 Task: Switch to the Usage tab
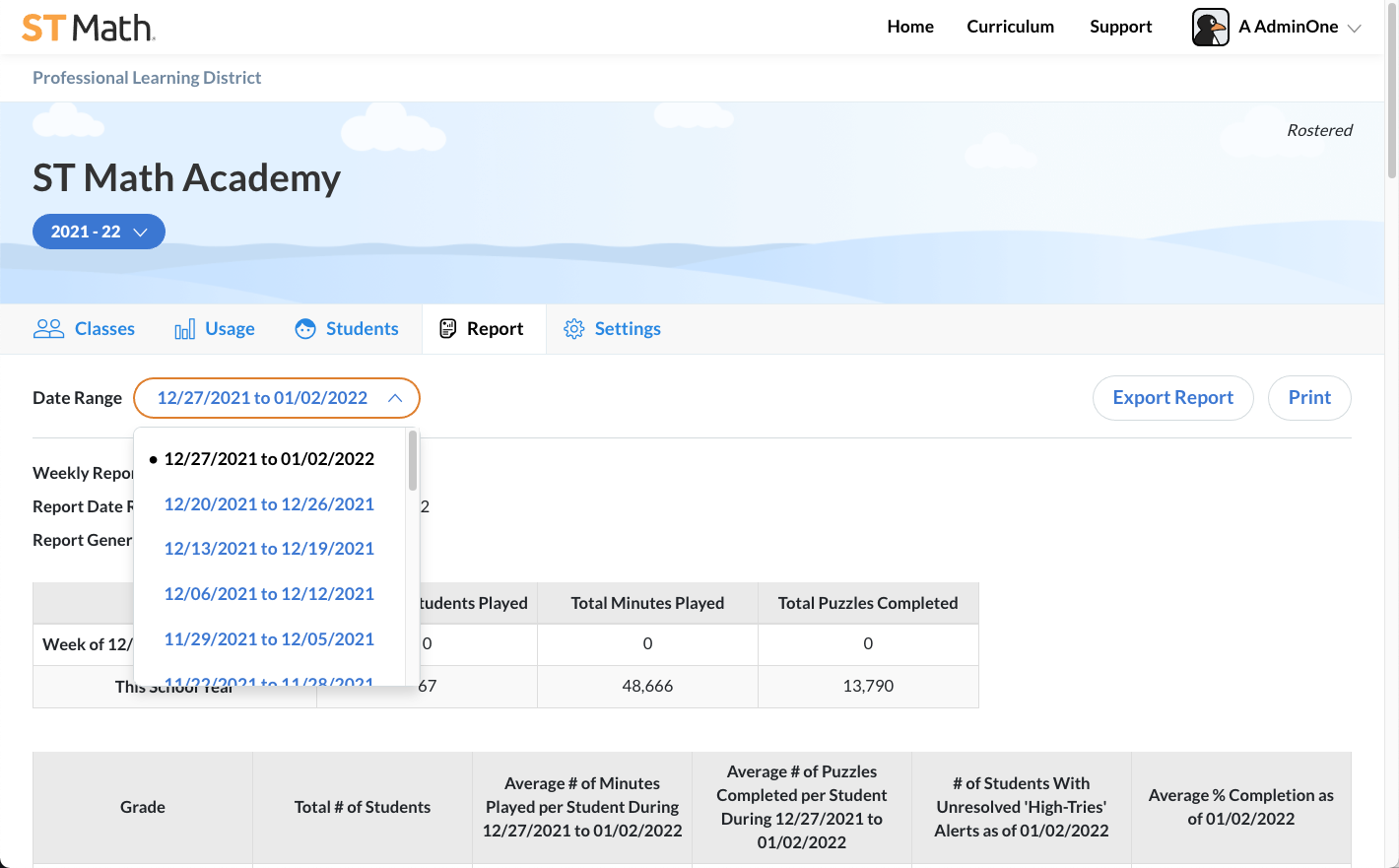(215, 329)
